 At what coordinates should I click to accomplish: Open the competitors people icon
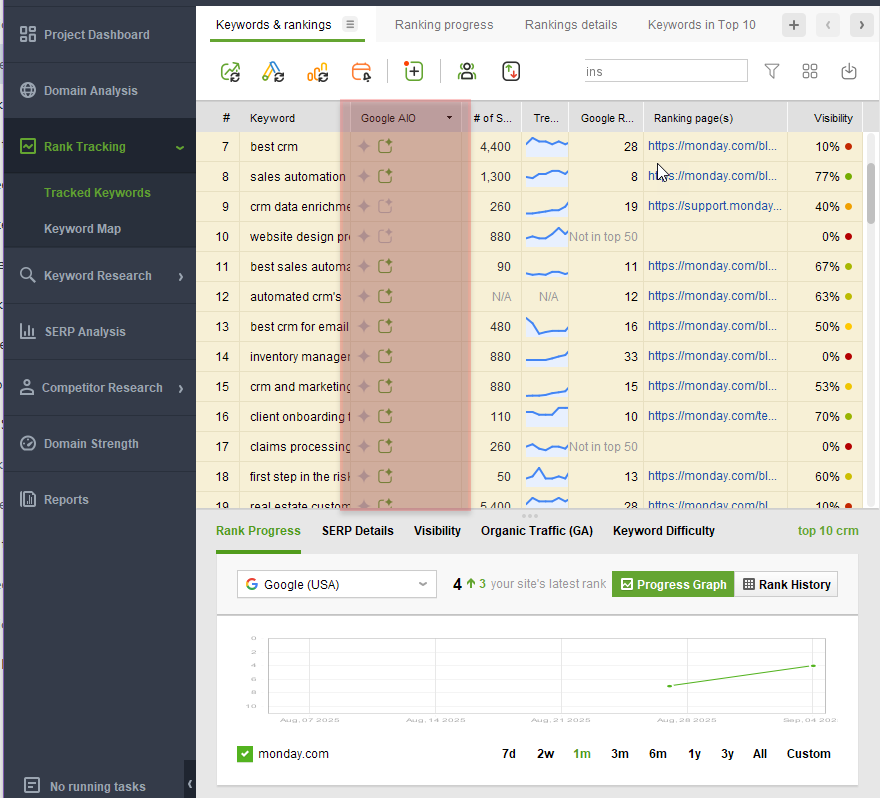coord(467,71)
